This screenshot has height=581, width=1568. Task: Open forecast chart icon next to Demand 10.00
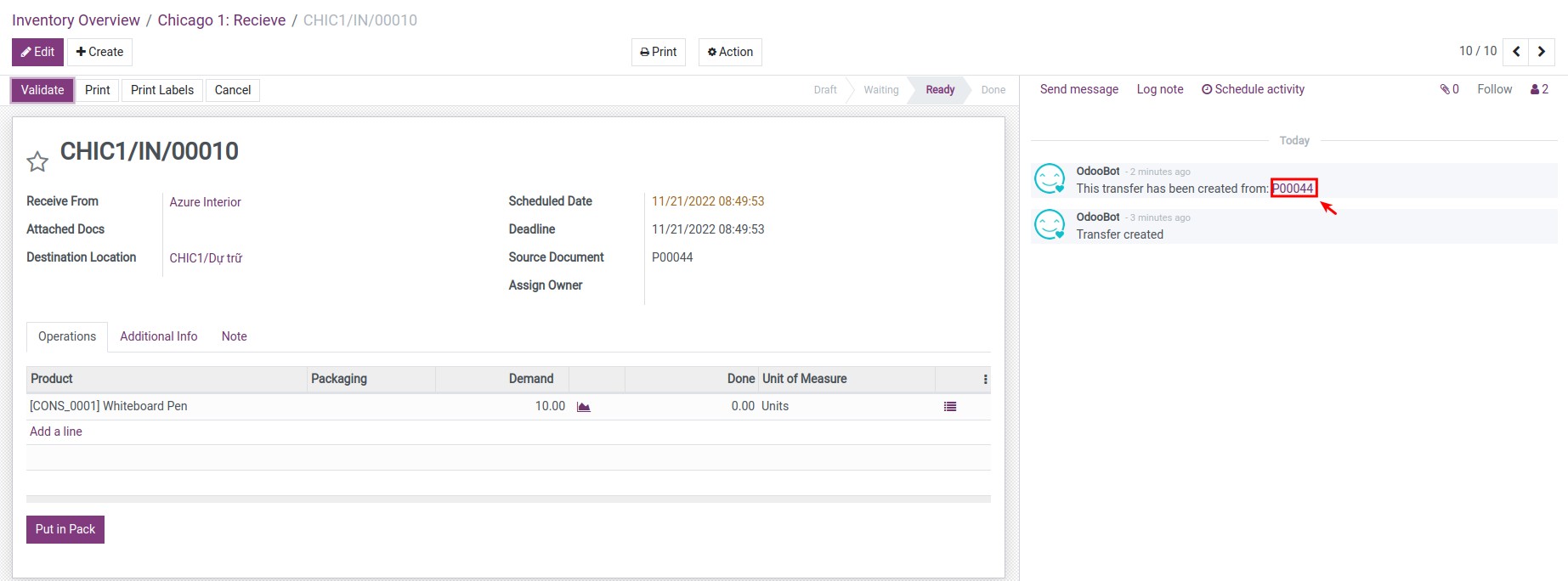[584, 407]
